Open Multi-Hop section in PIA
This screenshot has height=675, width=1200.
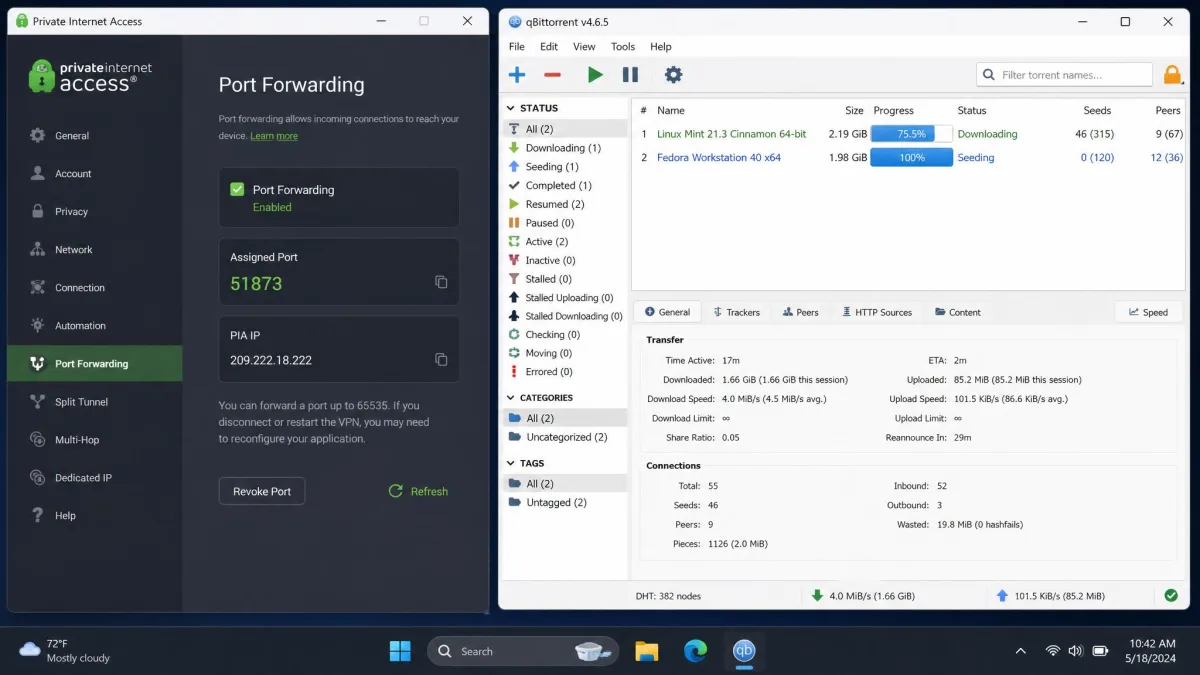pyautogui.click(x=95, y=440)
